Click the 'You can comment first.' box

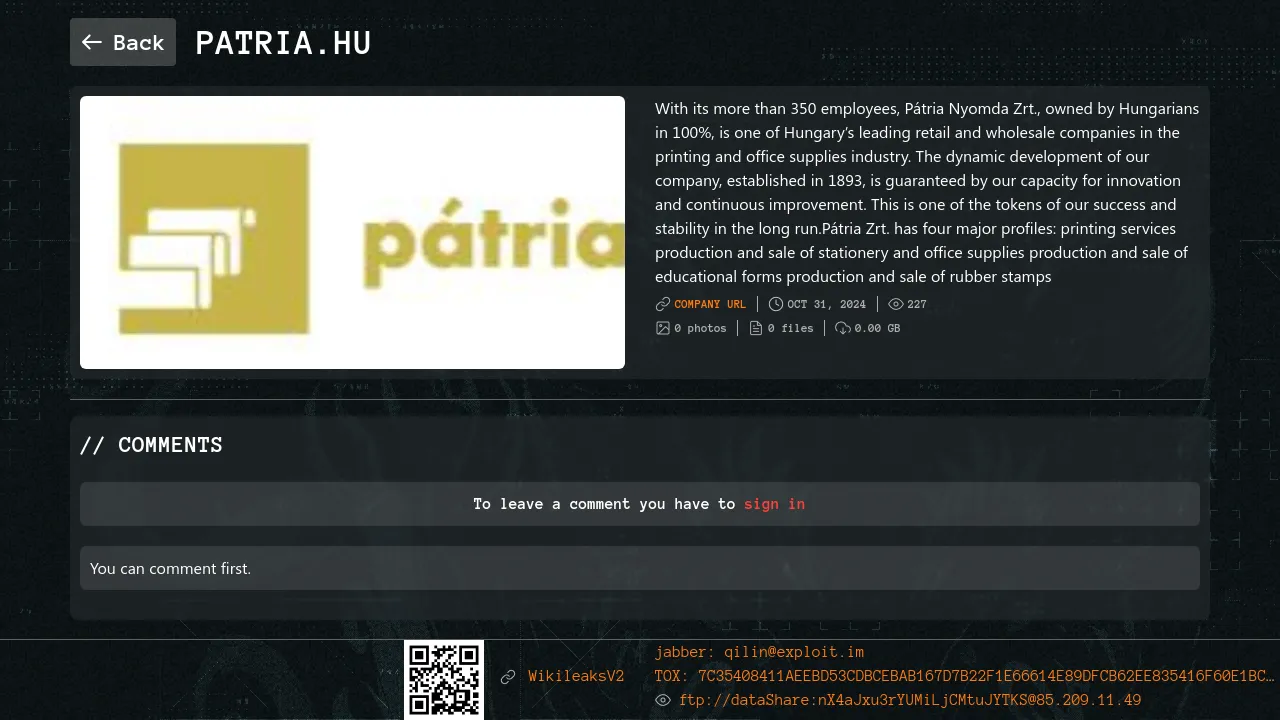640,568
